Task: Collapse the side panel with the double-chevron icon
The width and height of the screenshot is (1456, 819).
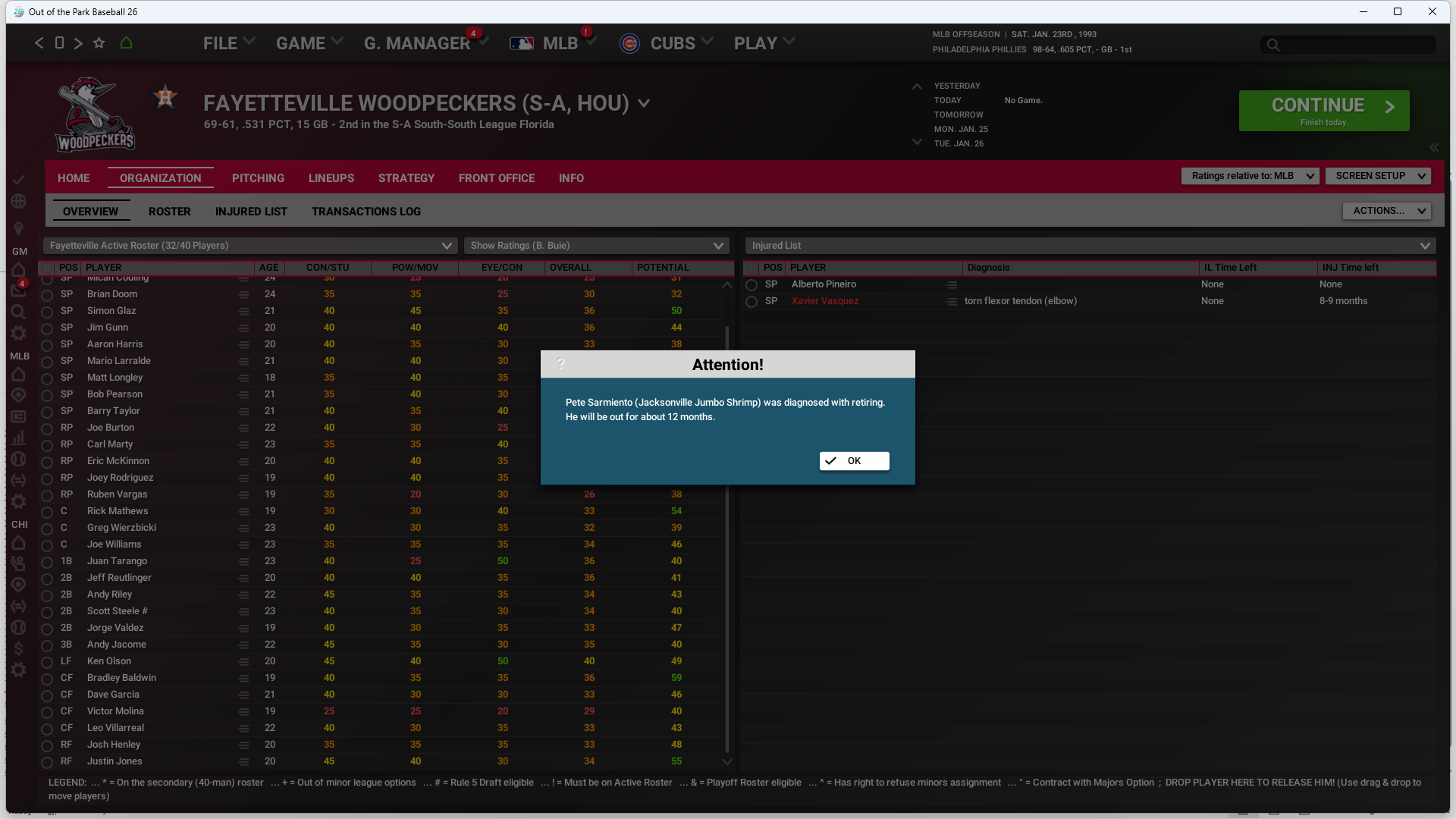Action: [1433, 148]
